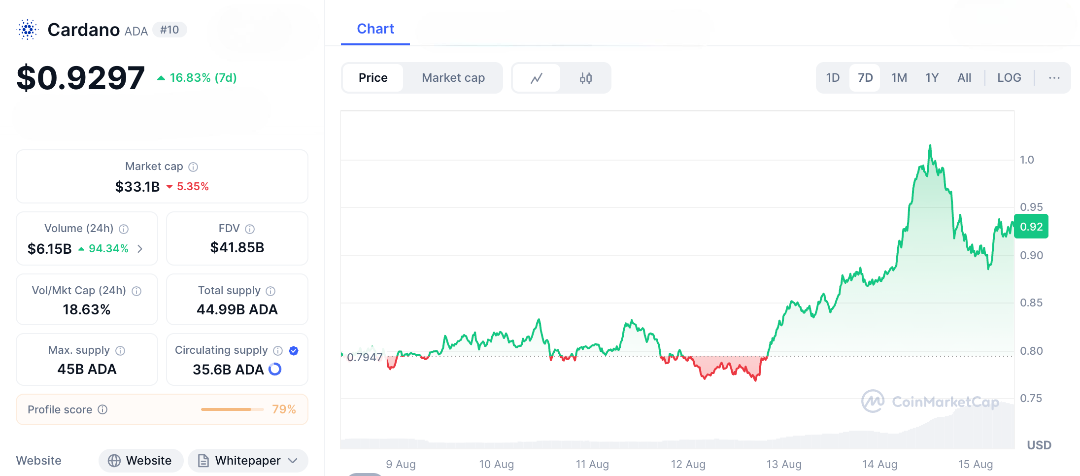The height and width of the screenshot is (476, 1080).
Task: Click the ADA ticker symbol text
Action: click(136, 31)
